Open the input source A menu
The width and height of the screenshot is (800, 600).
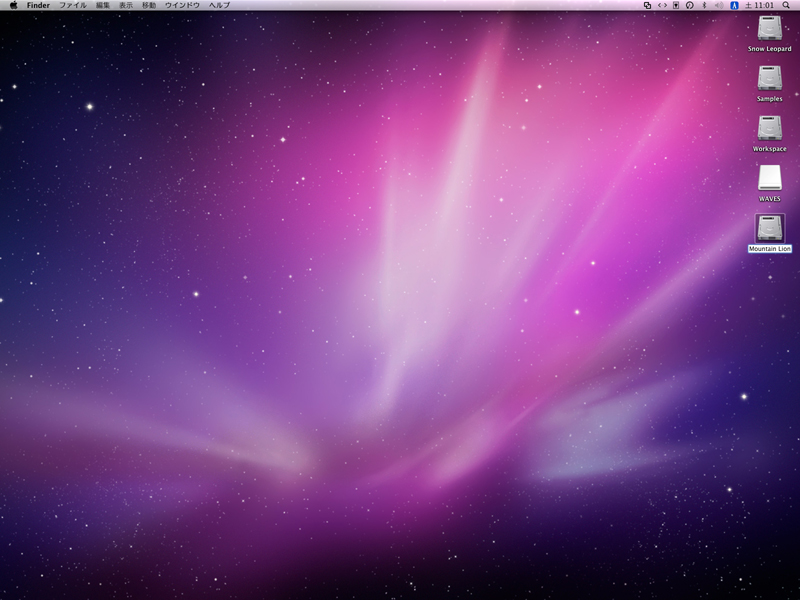734,5
